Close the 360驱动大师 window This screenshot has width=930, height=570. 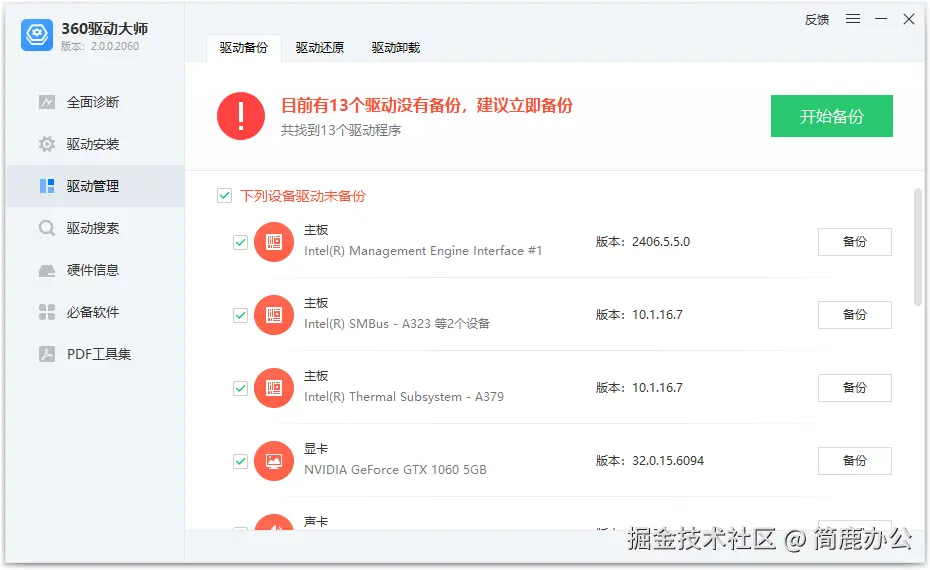909,19
